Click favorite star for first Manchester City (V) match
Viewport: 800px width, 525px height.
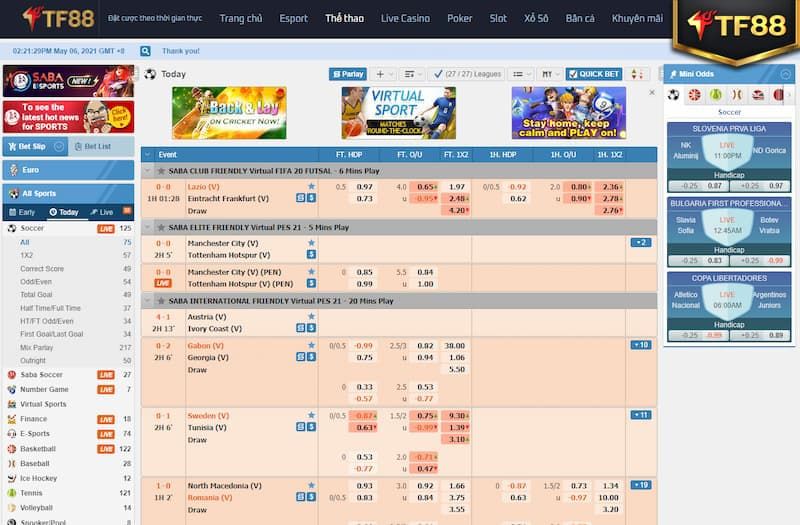pos(311,243)
